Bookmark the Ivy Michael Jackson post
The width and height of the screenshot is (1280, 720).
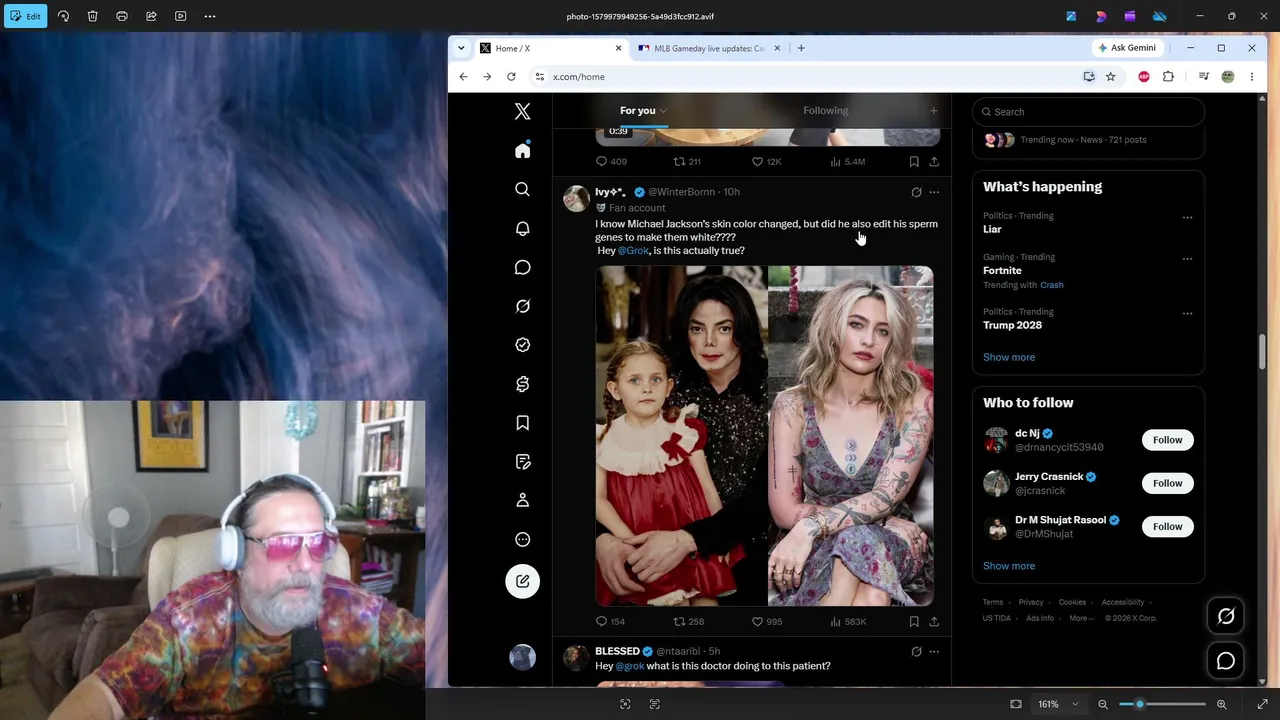[914, 622]
